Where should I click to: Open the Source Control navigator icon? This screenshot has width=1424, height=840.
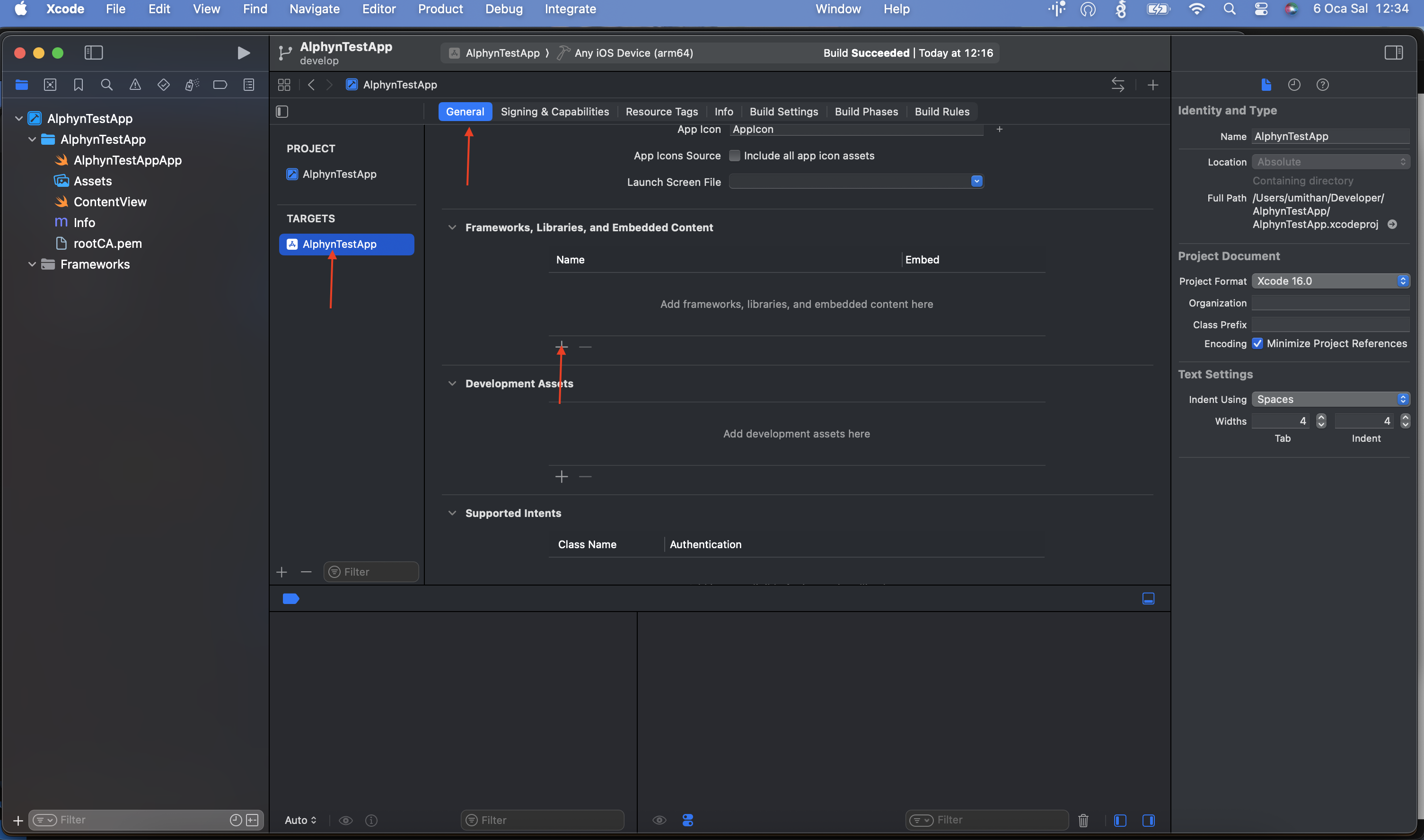50,85
